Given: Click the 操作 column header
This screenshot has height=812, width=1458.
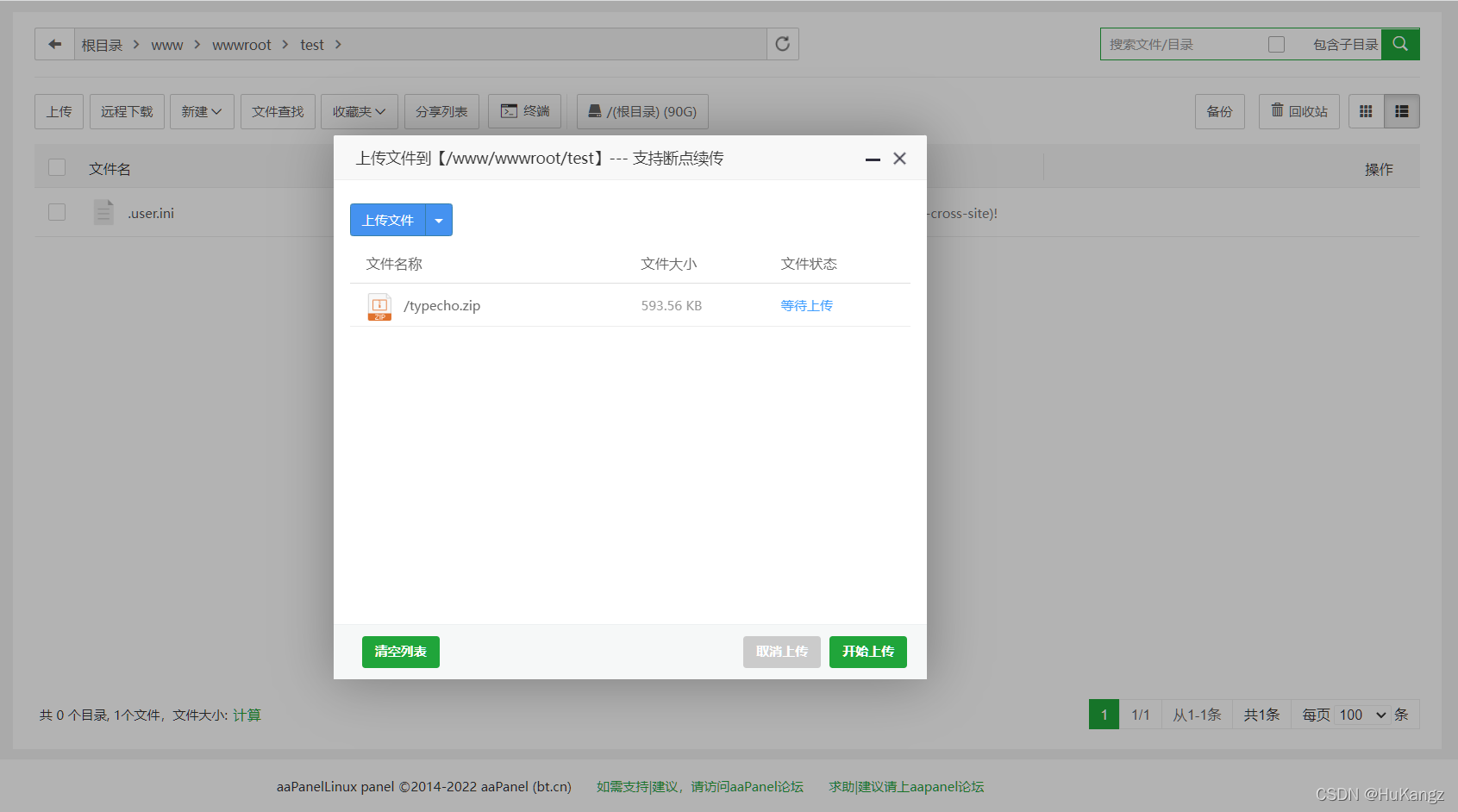Looking at the screenshot, I should pyautogui.click(x=1379, y=169).
